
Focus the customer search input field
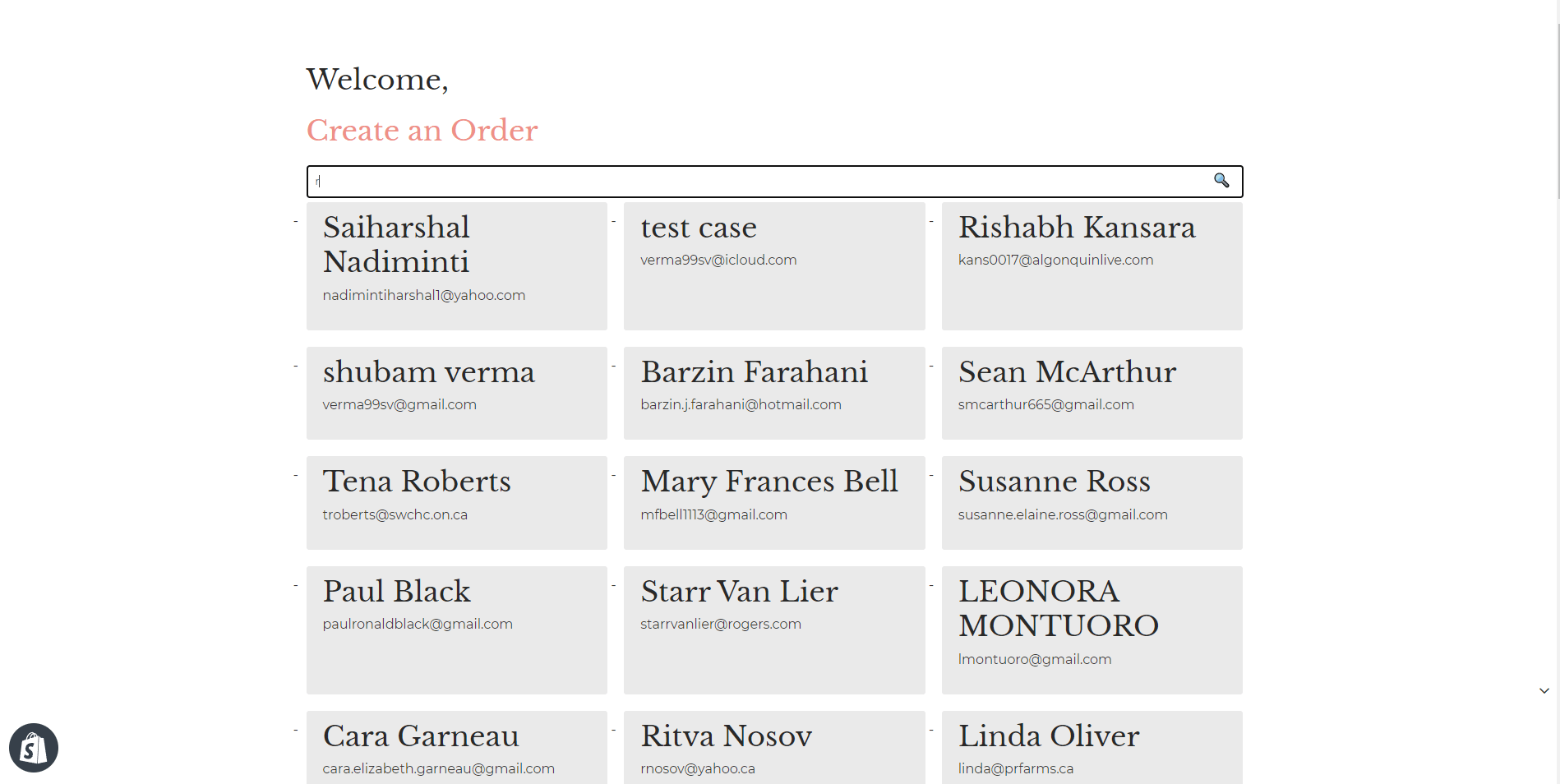click(x=756, y=182)
